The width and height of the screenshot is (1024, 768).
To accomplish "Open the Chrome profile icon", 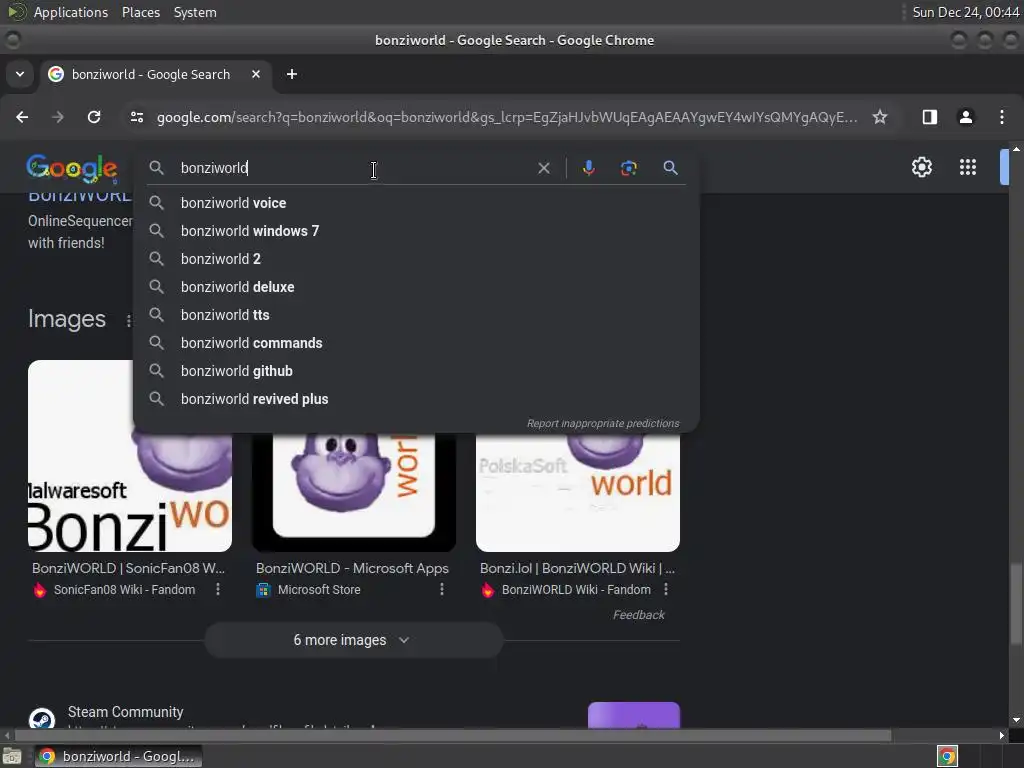I will pyautogui.click(x=965, y=117).
